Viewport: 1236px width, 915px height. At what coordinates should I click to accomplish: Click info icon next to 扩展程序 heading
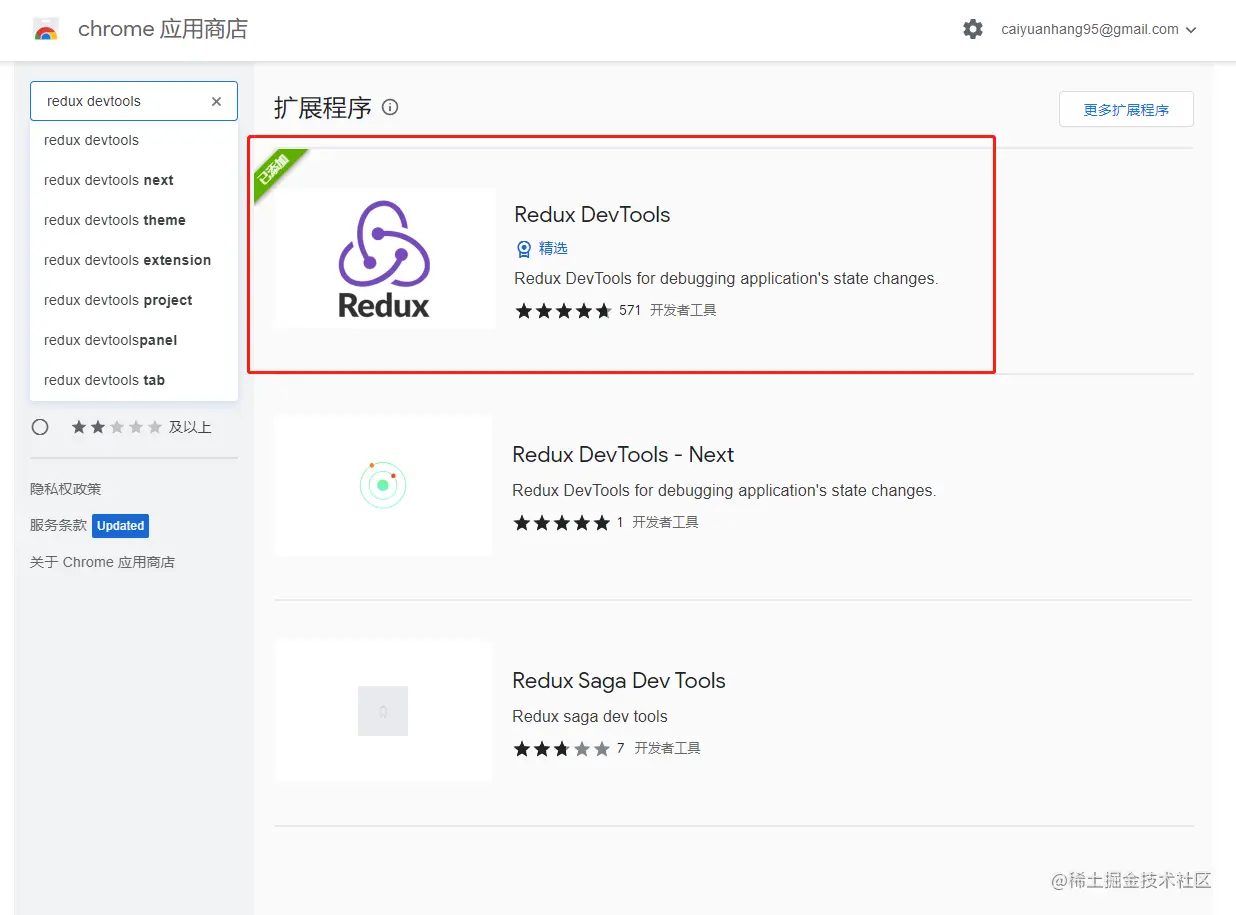click(391, 107)
